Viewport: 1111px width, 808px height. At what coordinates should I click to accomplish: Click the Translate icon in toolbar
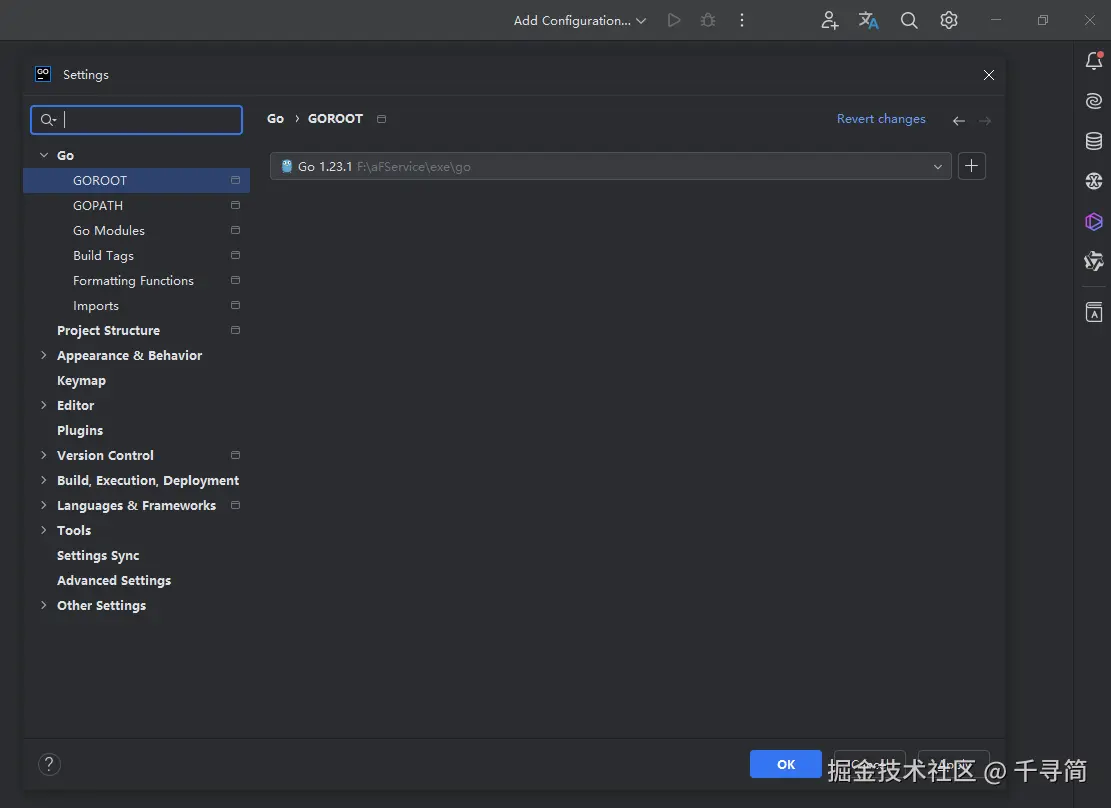869,21
